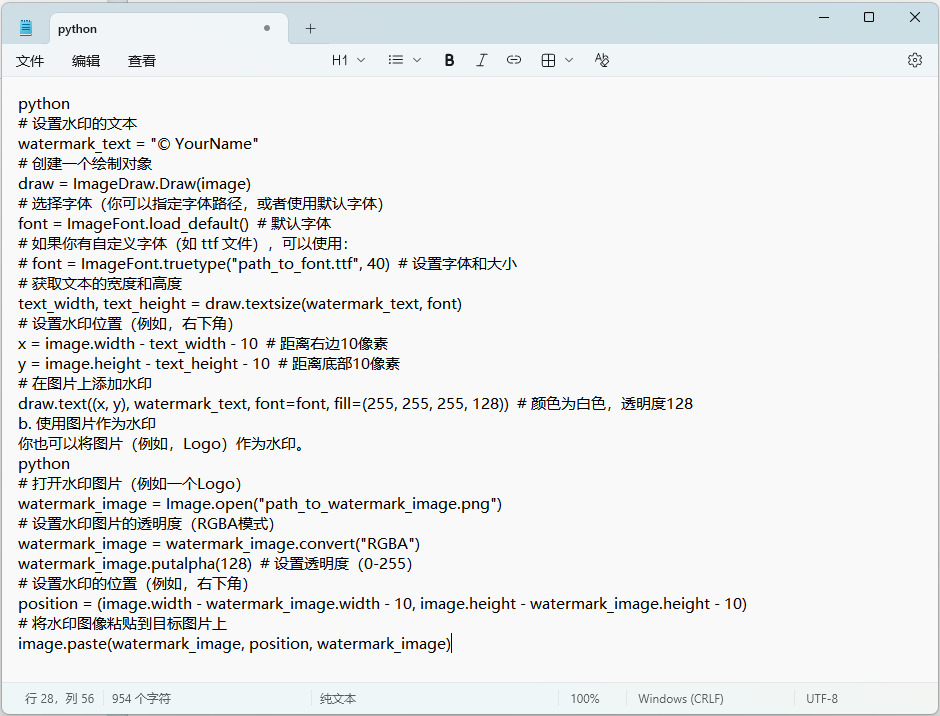940x716 pixels.
Task: Expand the H1 heading dropdown
Action: tap(348, 60)
